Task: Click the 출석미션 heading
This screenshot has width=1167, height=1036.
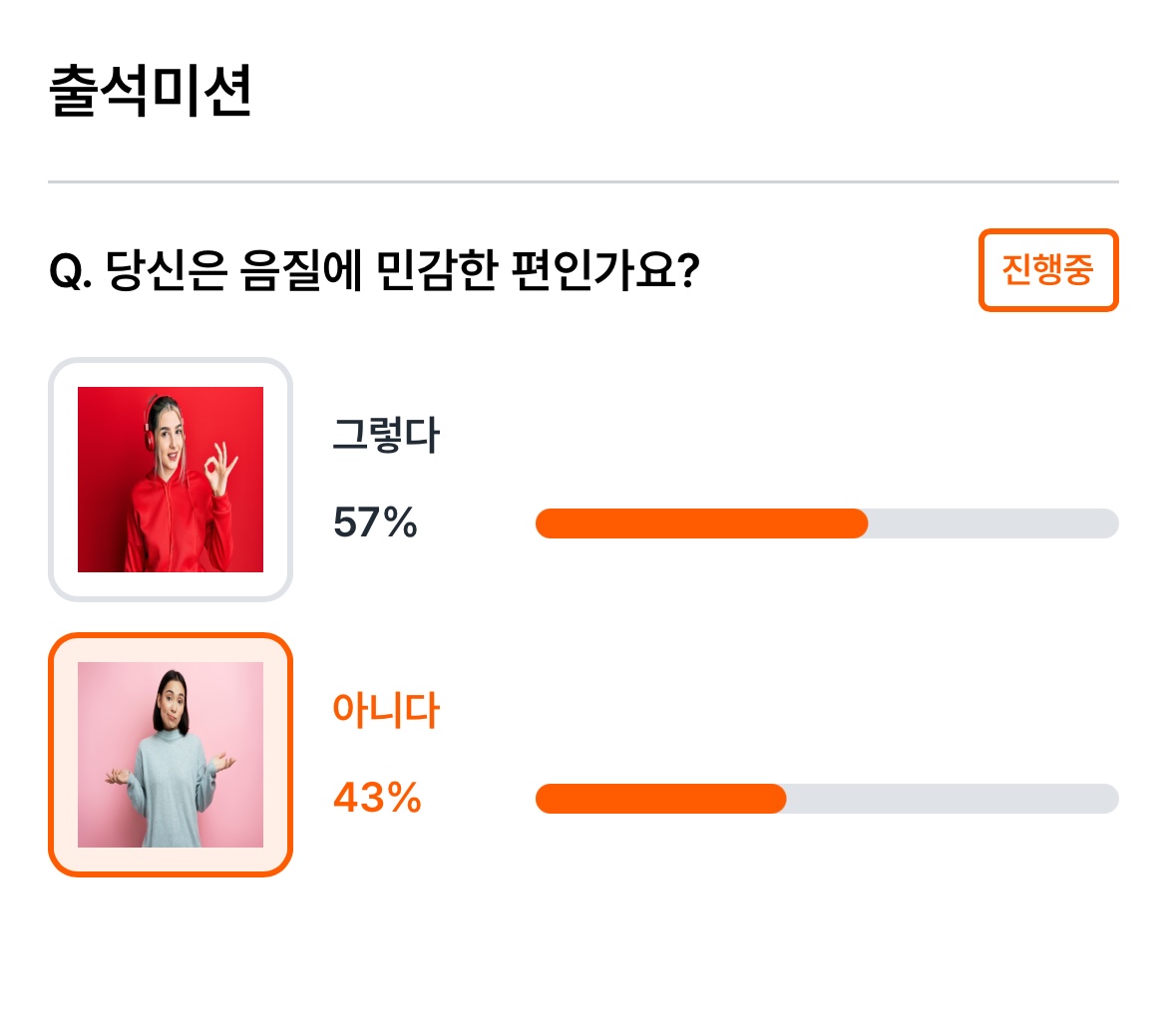Action: coord(151,91)
